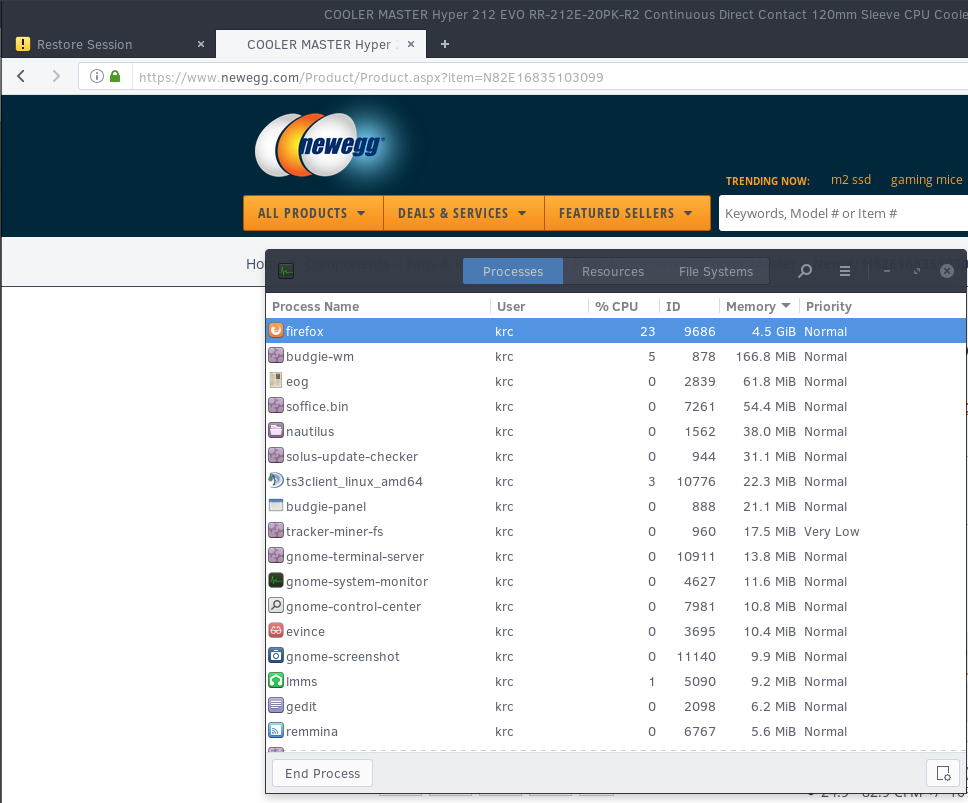Select process ID 11140 cell
The image size is (968, 803).
[696, 657]
